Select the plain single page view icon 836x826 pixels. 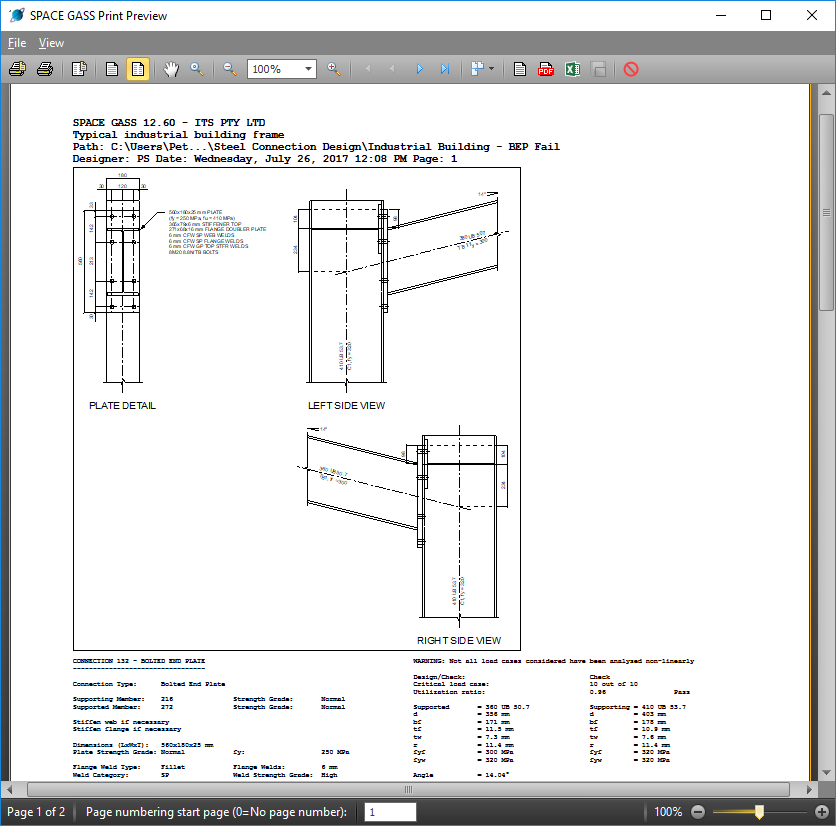[x=112, y=69]
